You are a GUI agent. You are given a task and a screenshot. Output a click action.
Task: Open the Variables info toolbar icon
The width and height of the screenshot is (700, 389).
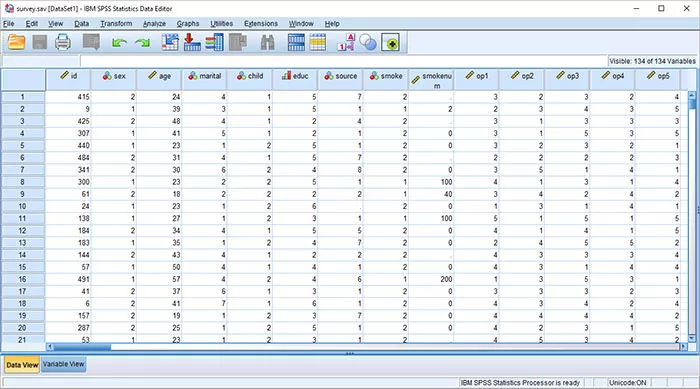215,42
